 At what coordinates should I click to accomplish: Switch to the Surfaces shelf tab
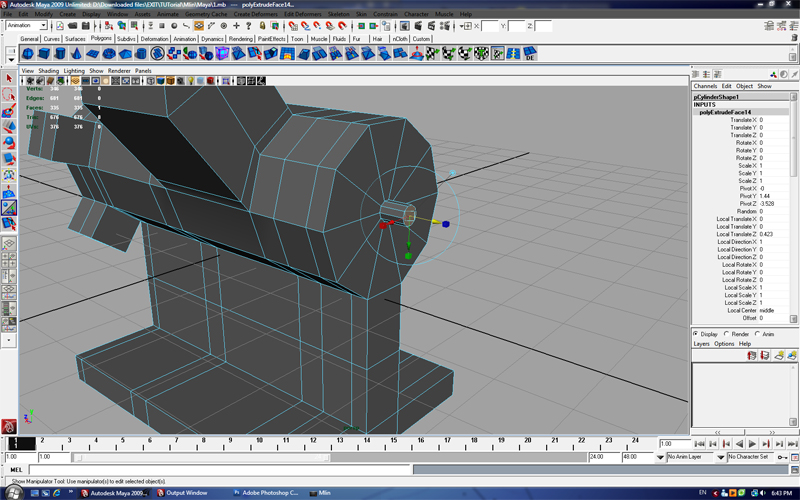tap(76, 39)
